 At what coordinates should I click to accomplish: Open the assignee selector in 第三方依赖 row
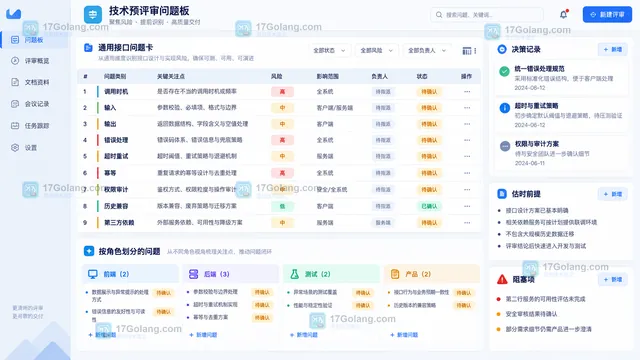[x=383, y=223]
